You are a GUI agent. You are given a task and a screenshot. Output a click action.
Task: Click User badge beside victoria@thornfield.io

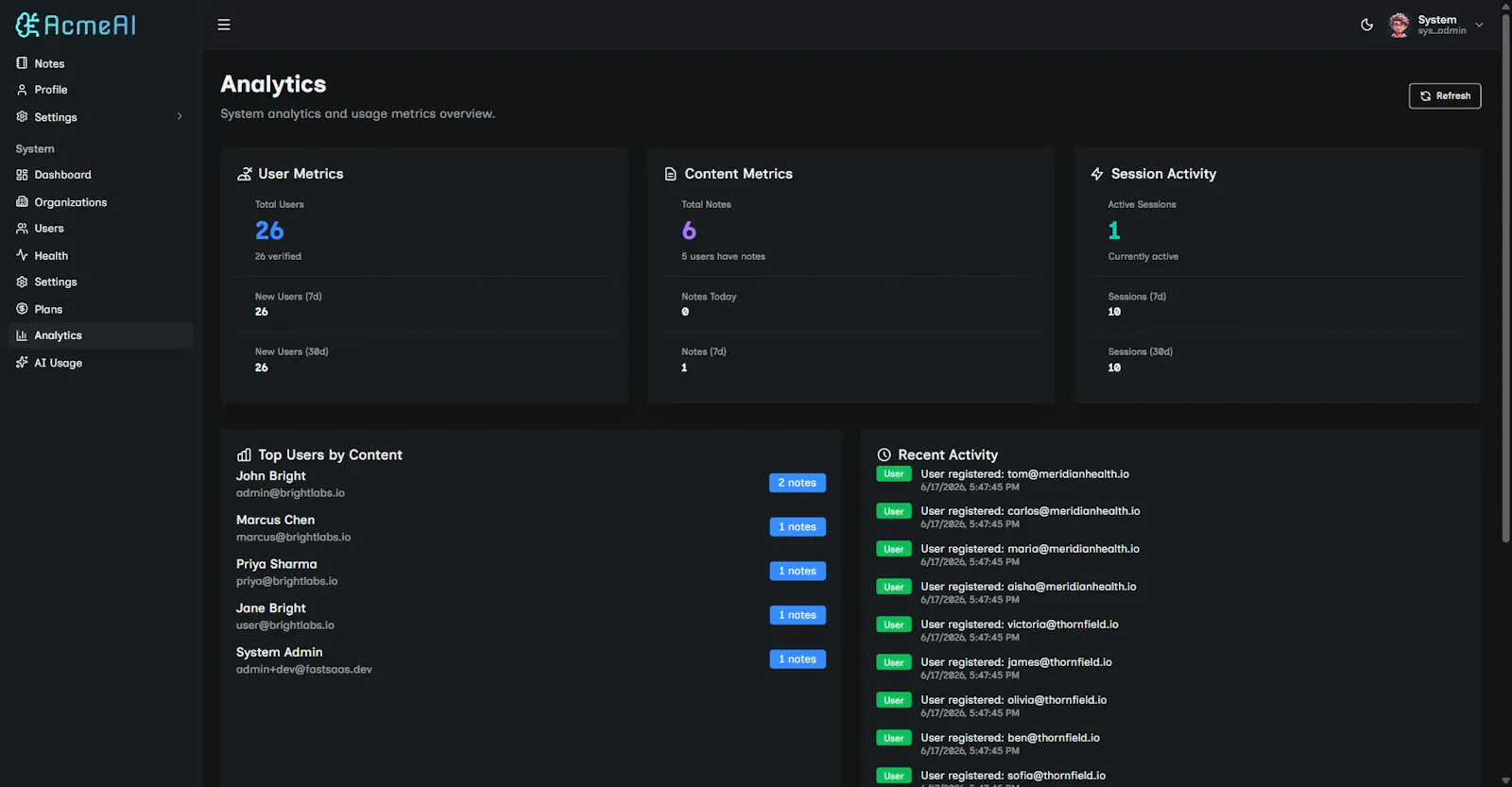tap(894, 624)
